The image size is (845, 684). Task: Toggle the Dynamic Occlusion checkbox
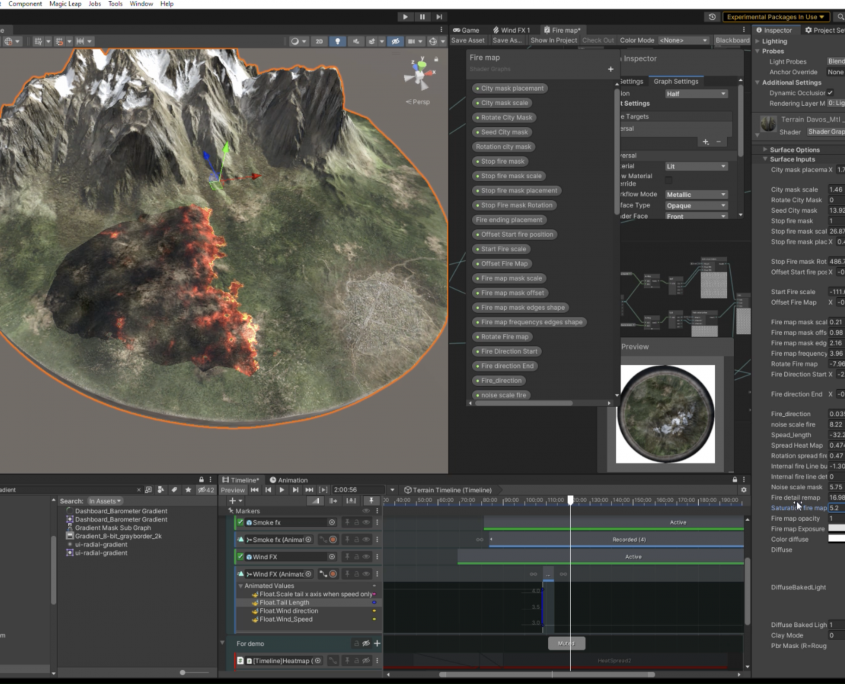pyautogui.click(x=830, y=93)
